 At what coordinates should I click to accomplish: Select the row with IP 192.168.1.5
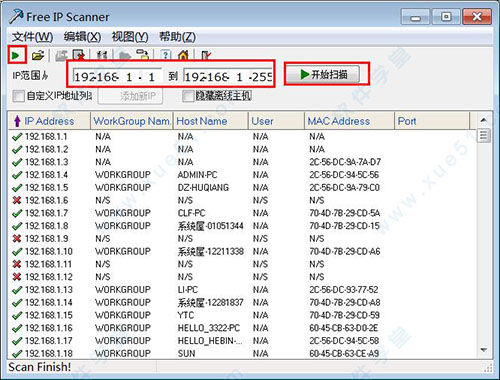click(243, 188)
